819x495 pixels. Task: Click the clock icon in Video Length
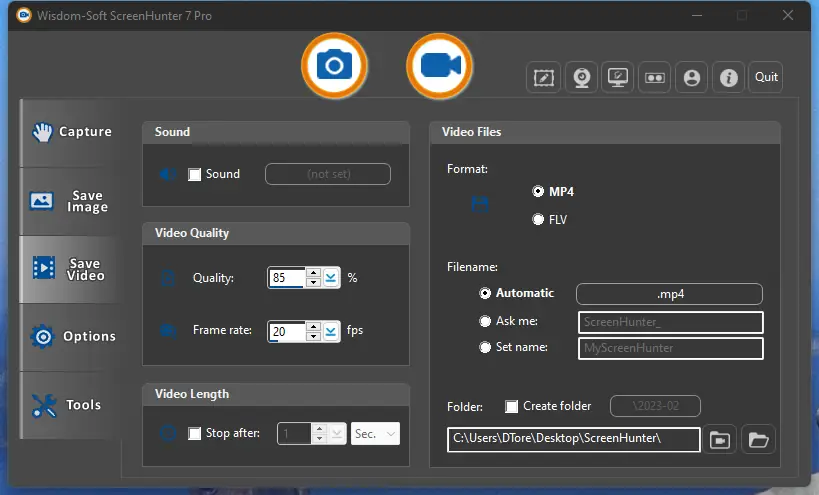168,433
